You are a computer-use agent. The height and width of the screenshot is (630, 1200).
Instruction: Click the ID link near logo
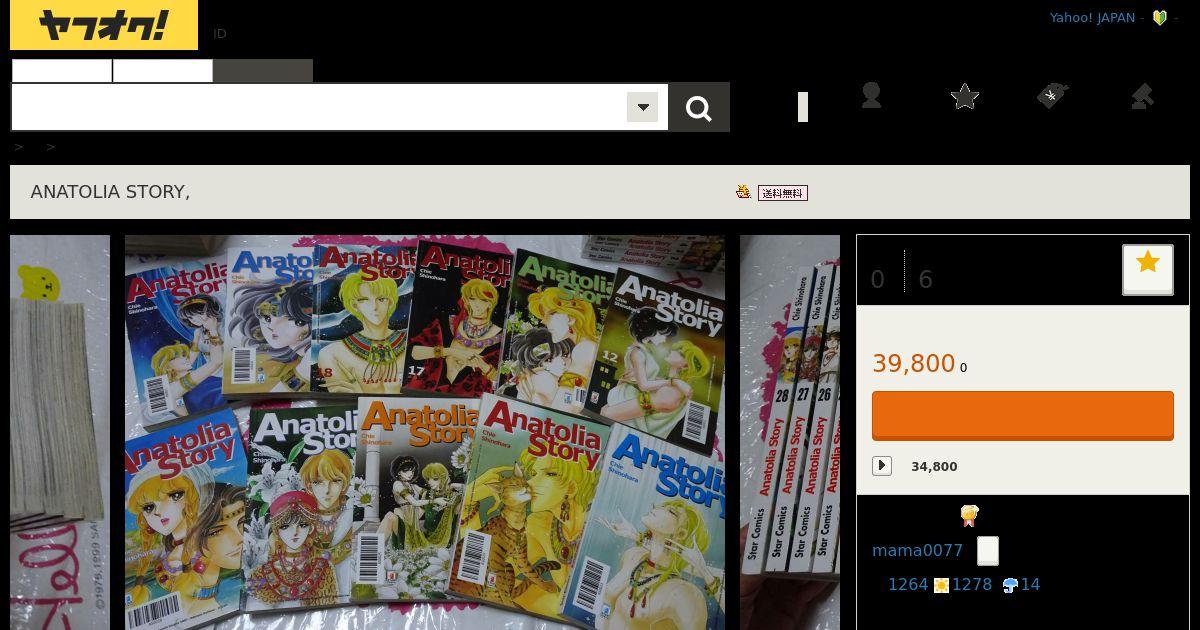(220, 33)
